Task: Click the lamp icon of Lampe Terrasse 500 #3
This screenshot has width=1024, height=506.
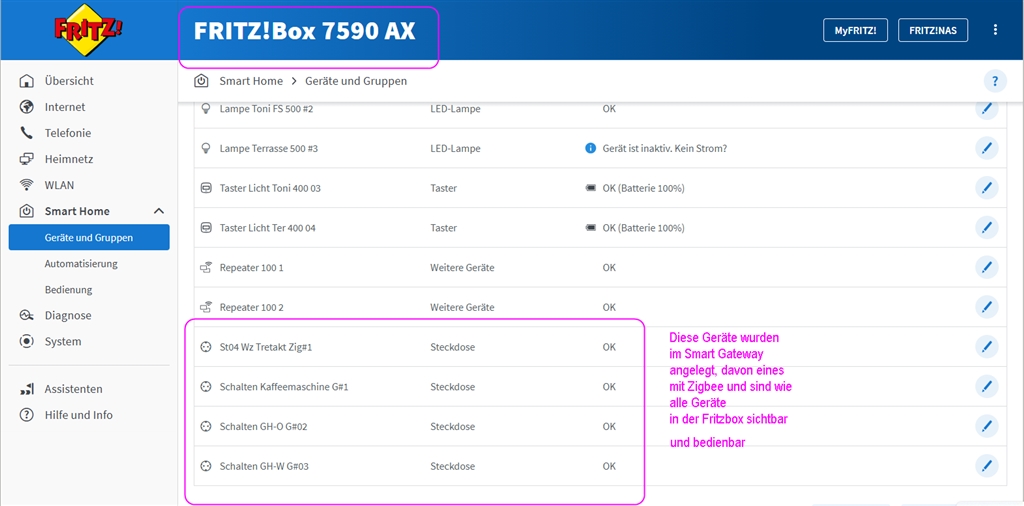Action: tap(206, 148)
